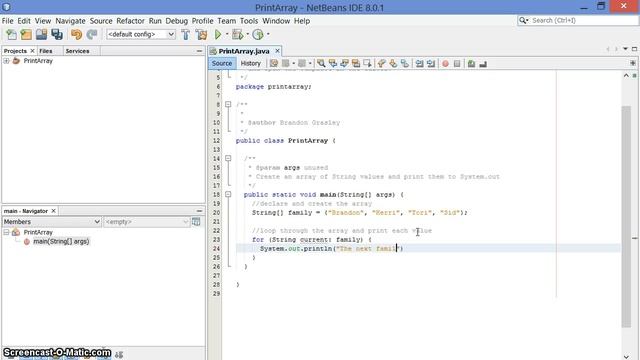Click the Shift Line Left icon
Viewport: 640px width, 360px height.
click(419, 63)
